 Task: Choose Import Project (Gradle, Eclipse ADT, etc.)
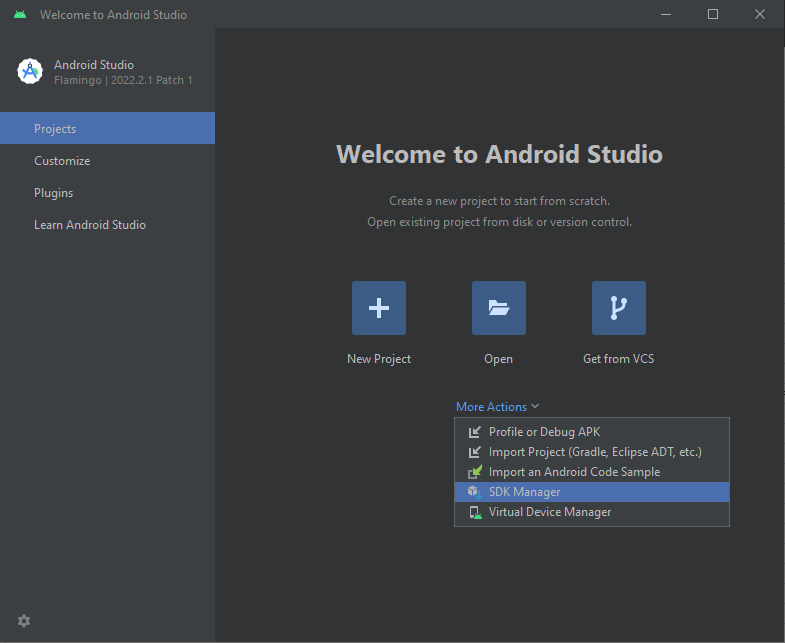tap(595, 452)
